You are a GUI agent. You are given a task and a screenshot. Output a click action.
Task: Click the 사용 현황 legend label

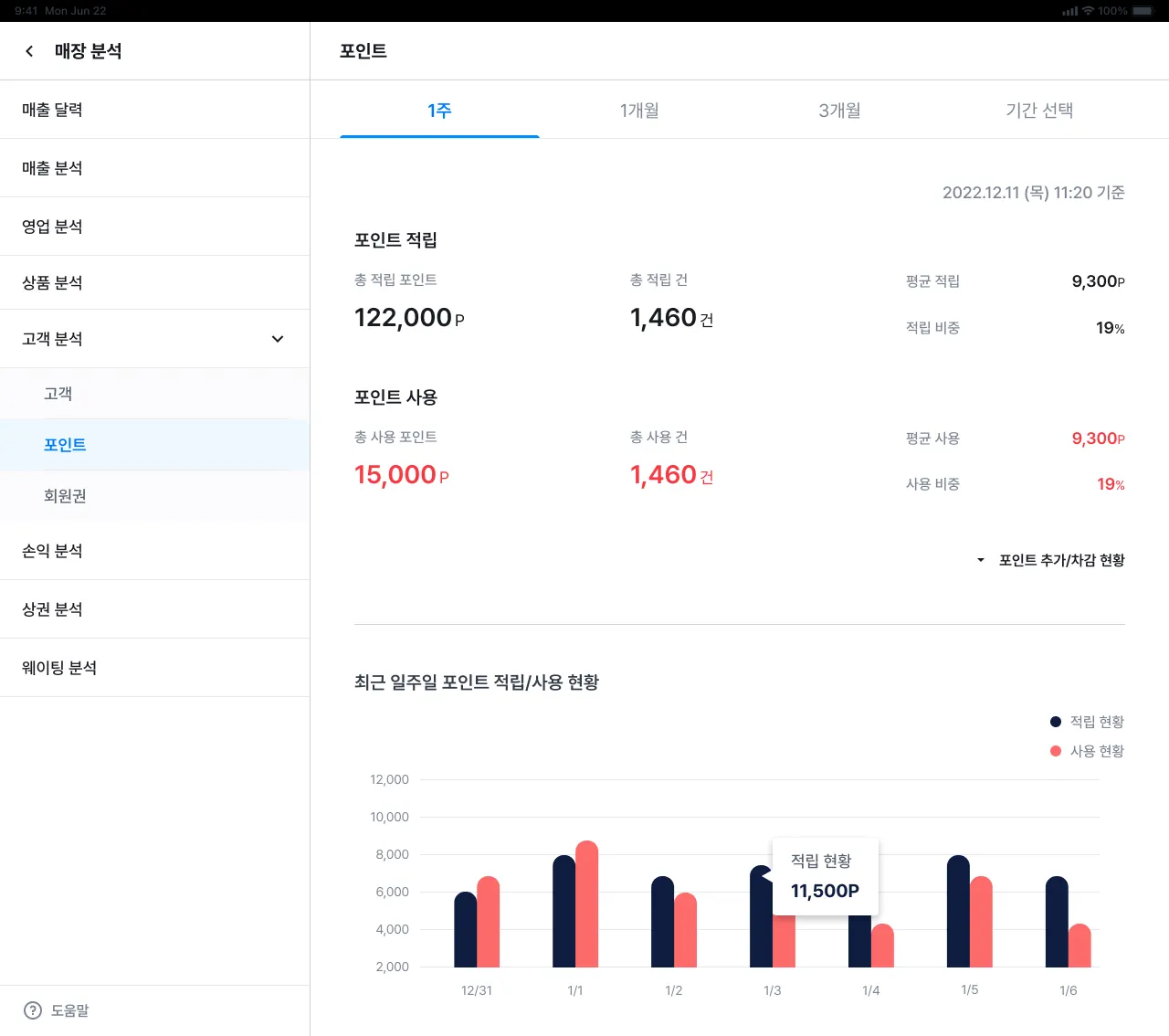point(1097,751)
